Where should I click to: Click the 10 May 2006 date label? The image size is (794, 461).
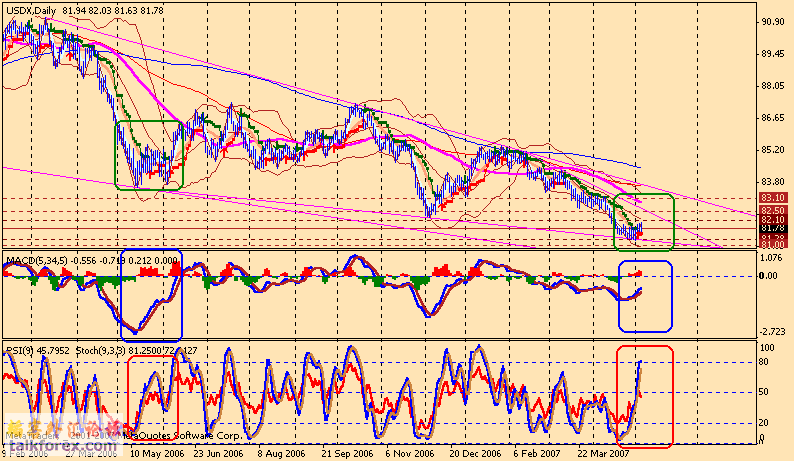click(157, 453)
